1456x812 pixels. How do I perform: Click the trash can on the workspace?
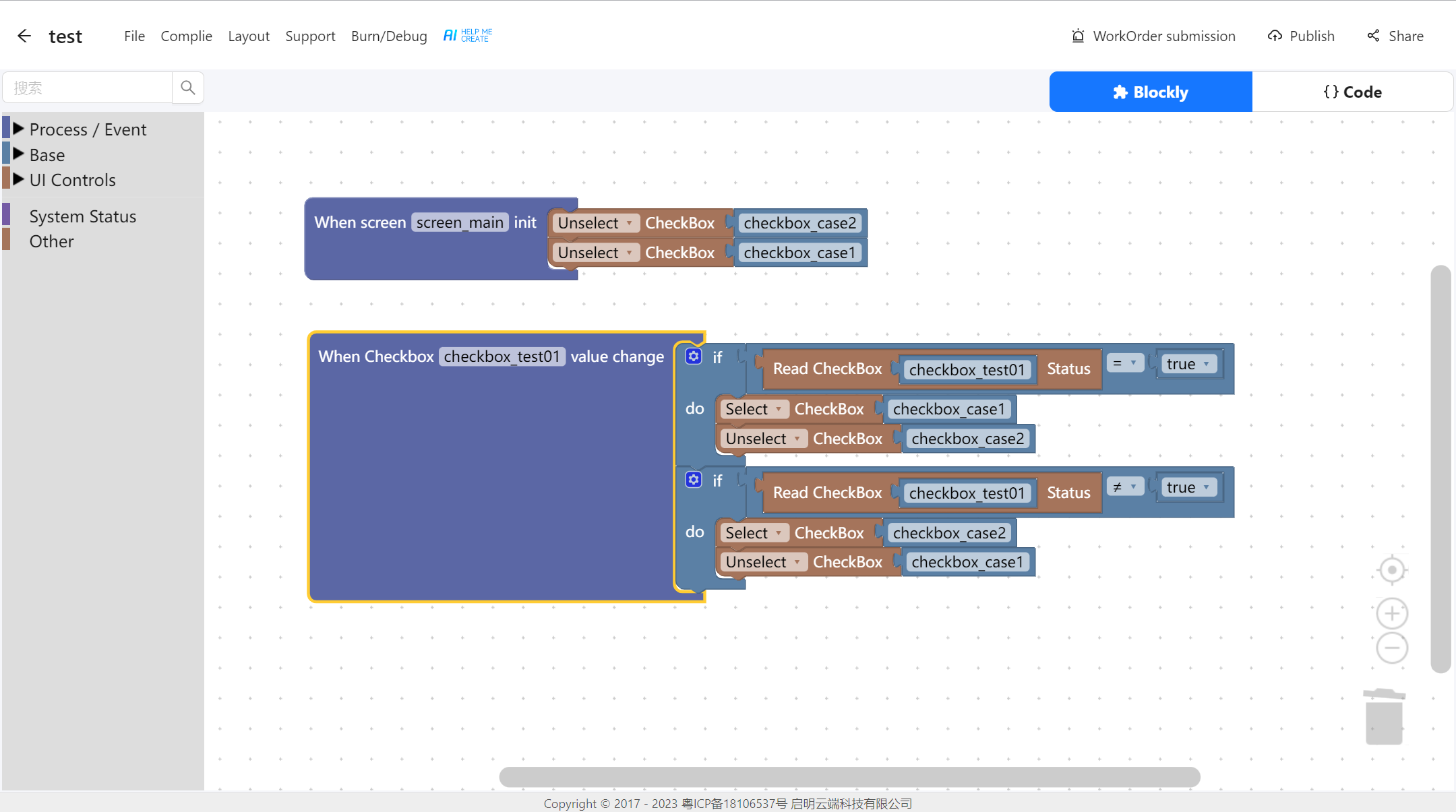click(1384, 716)
